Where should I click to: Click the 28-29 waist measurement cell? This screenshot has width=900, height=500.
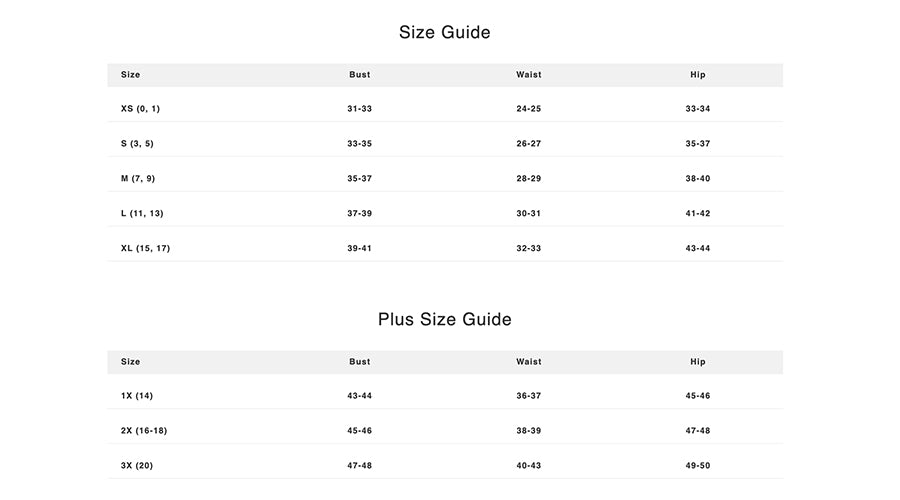(x=528, y=179)
